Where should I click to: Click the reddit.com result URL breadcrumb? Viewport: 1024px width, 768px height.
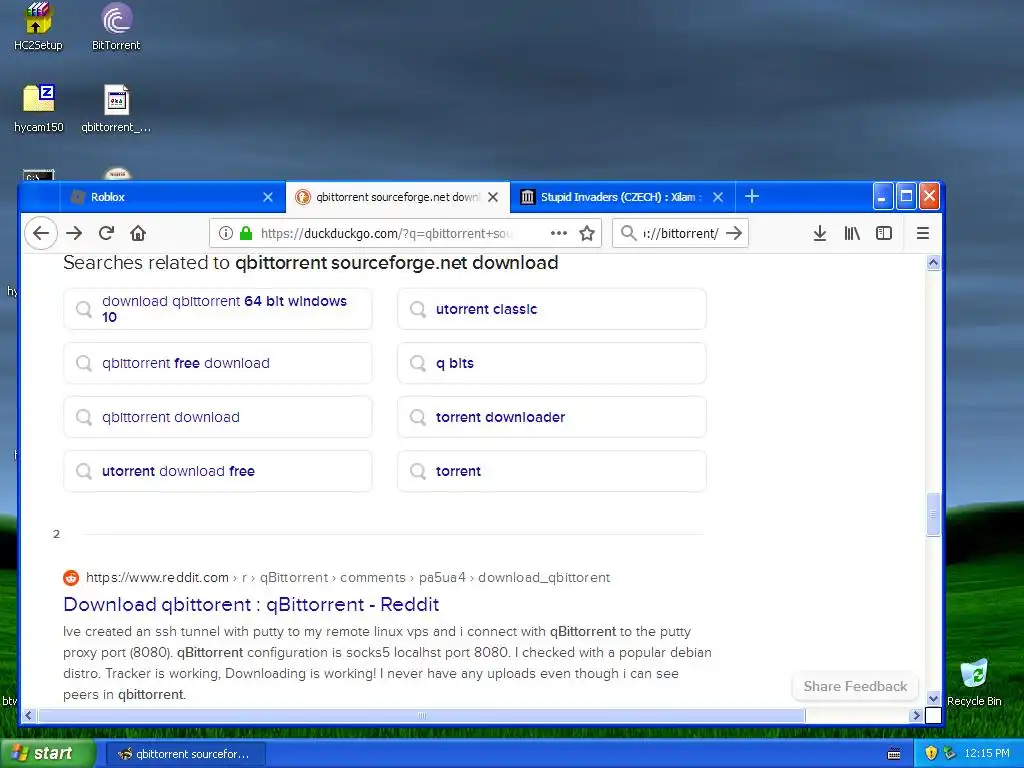(x=348, y=577)
